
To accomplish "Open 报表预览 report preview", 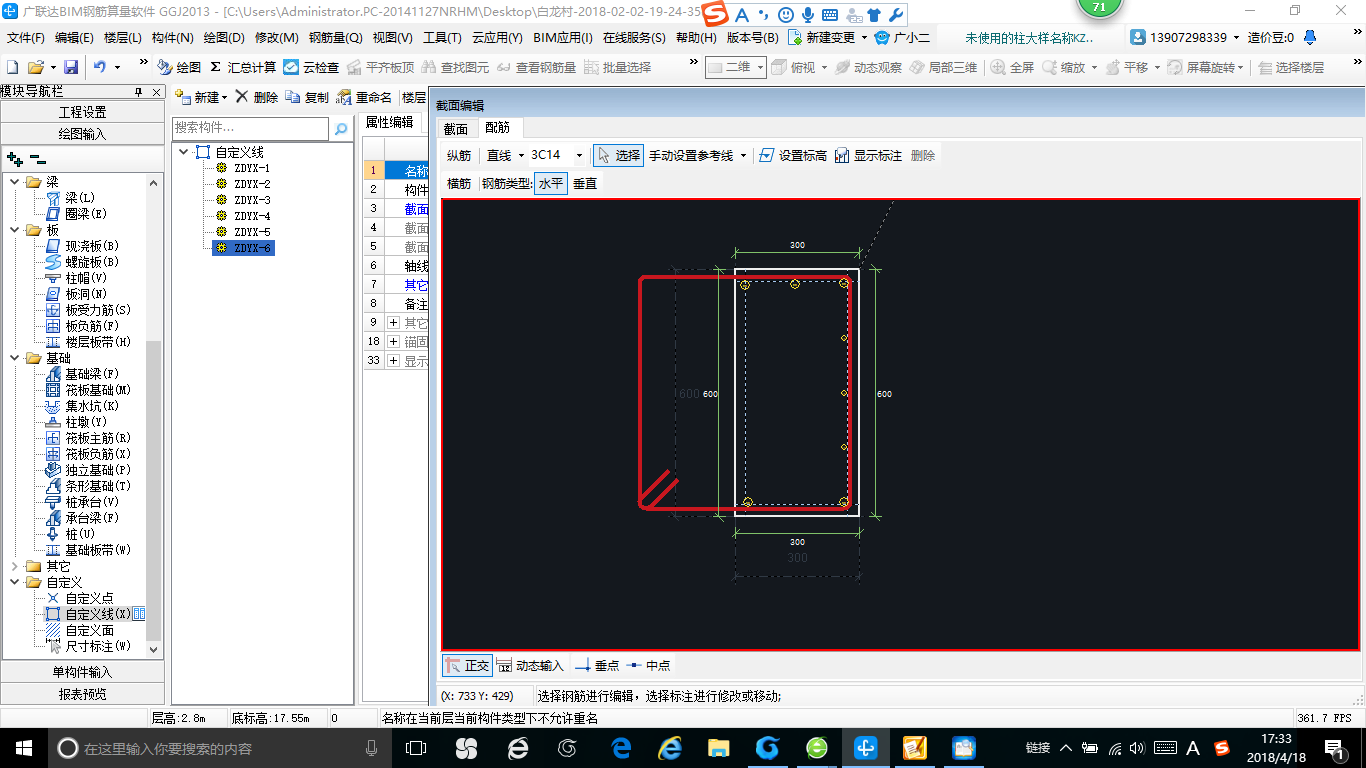I will pyautogui.click(x=83, y=694).
